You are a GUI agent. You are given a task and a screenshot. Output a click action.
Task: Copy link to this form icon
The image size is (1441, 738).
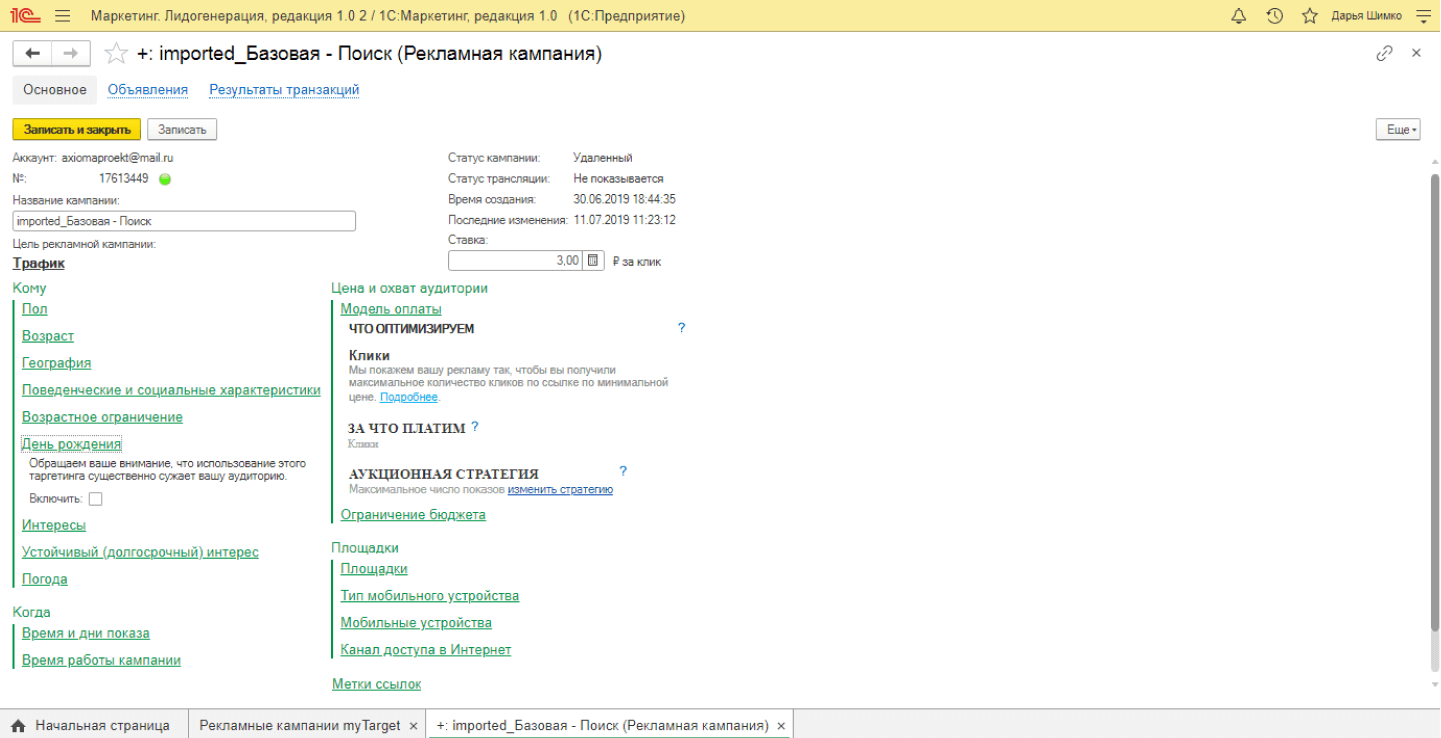(x=1384, y=53)
